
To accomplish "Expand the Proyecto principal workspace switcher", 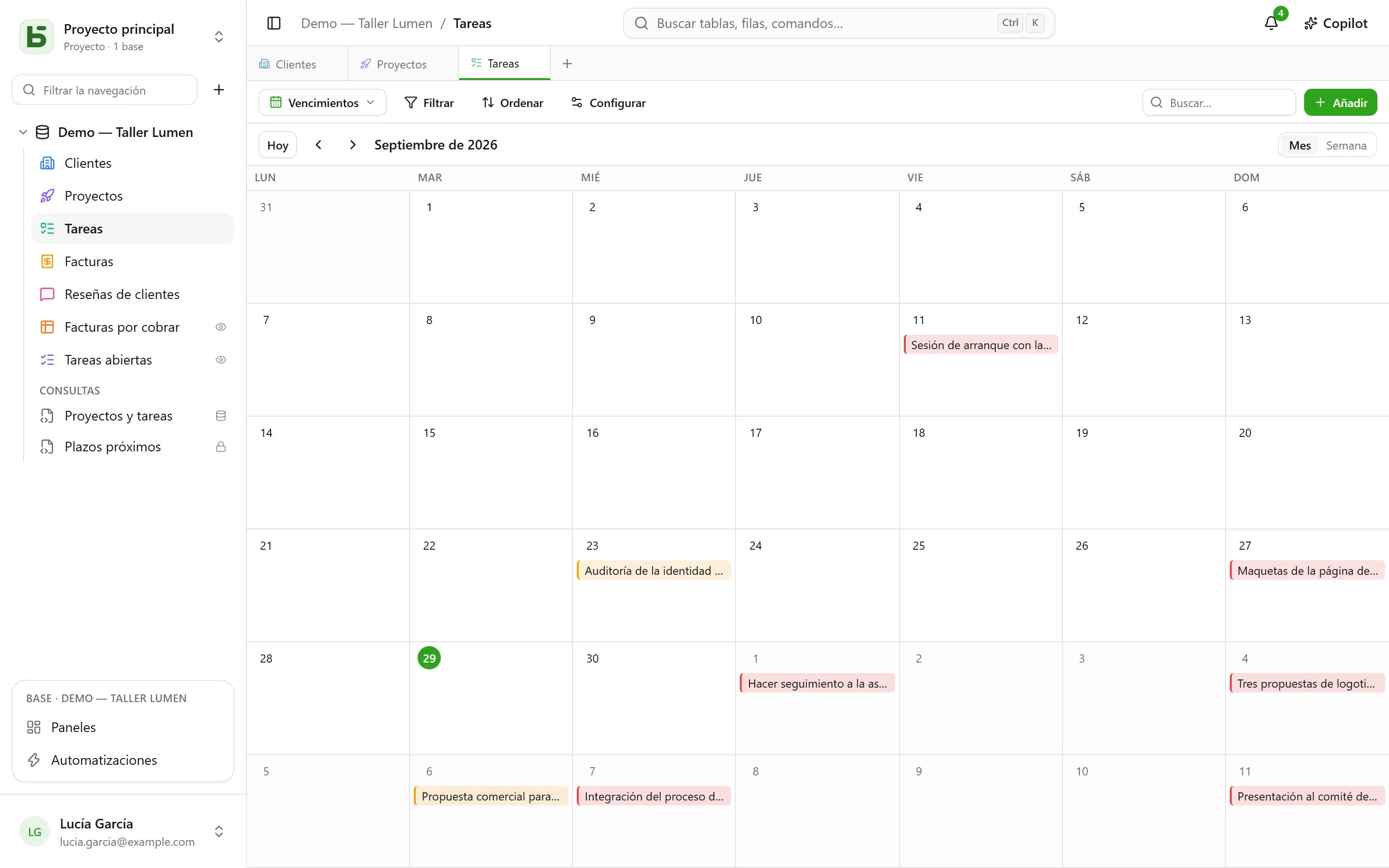I will point(218,37).
